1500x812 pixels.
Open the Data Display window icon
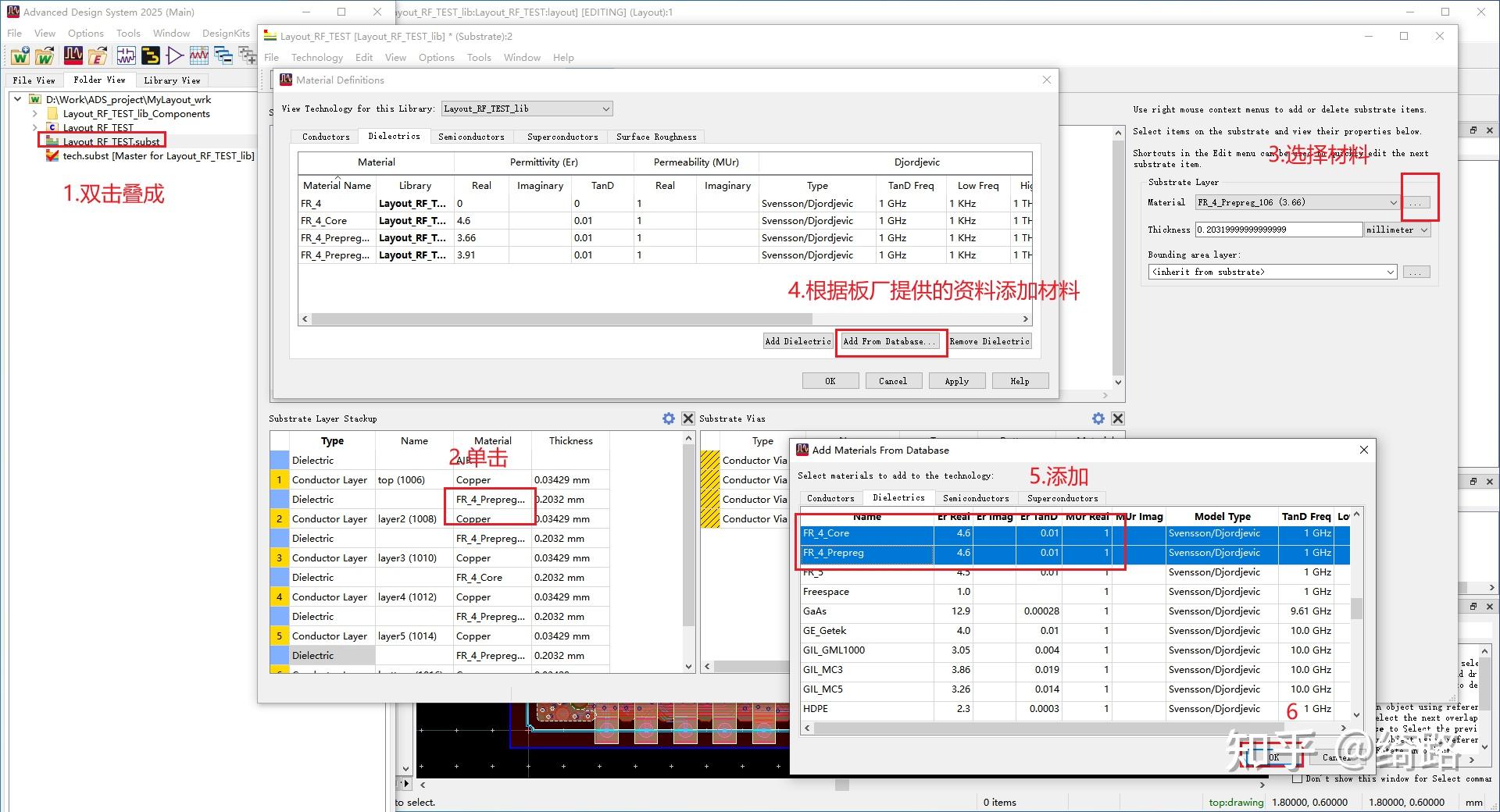[199, 55]
